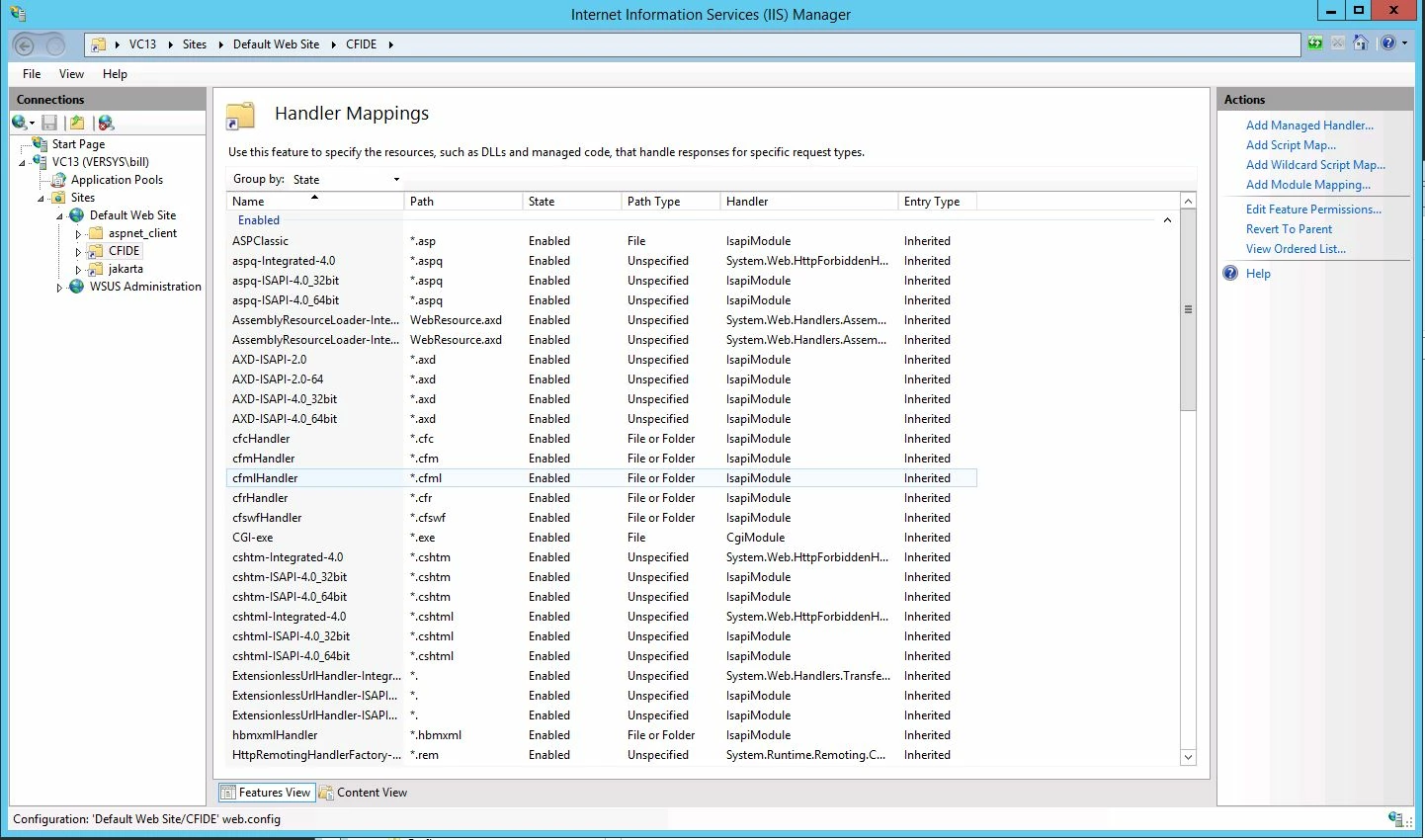
Task: Expand the CFIDE tree node
Action: [x=78, y=251]
